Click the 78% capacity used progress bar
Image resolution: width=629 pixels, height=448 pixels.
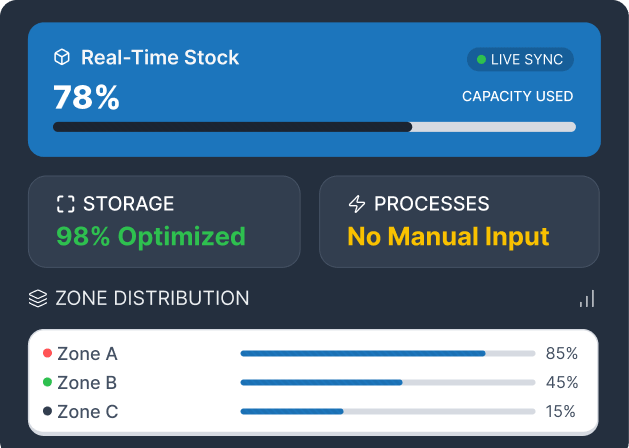314,127
